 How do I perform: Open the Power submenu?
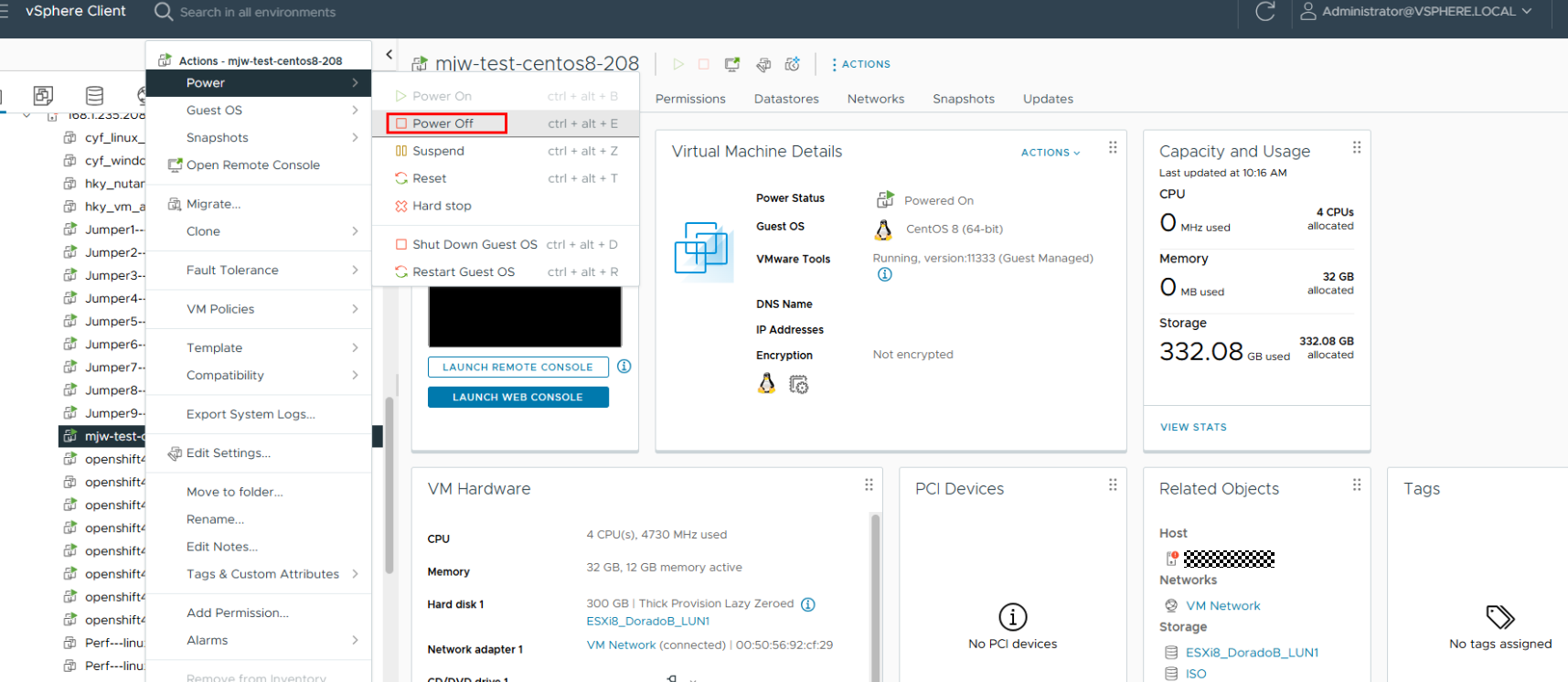click(259, 82)
